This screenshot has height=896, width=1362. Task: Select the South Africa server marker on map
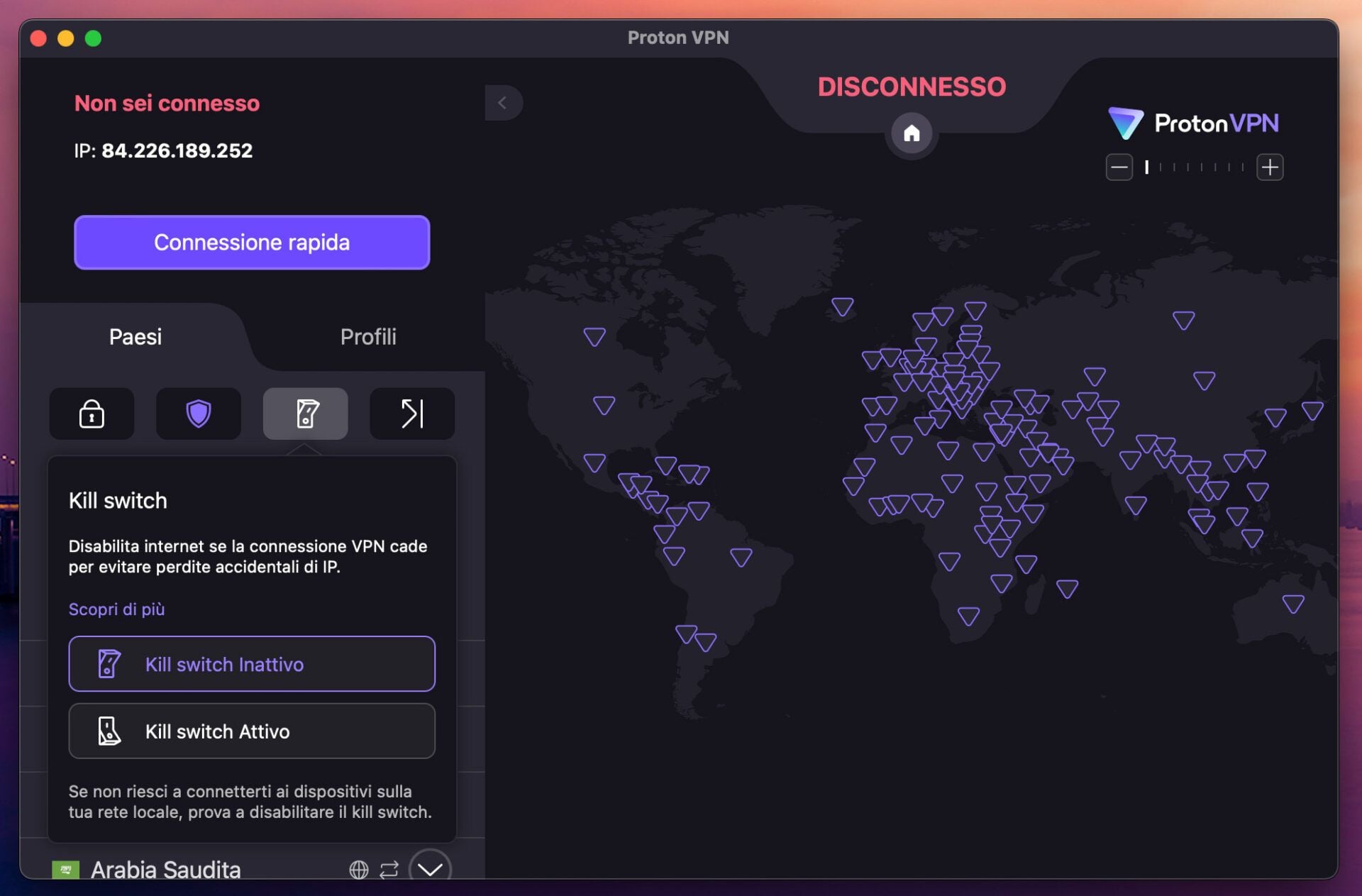point(968,616)
